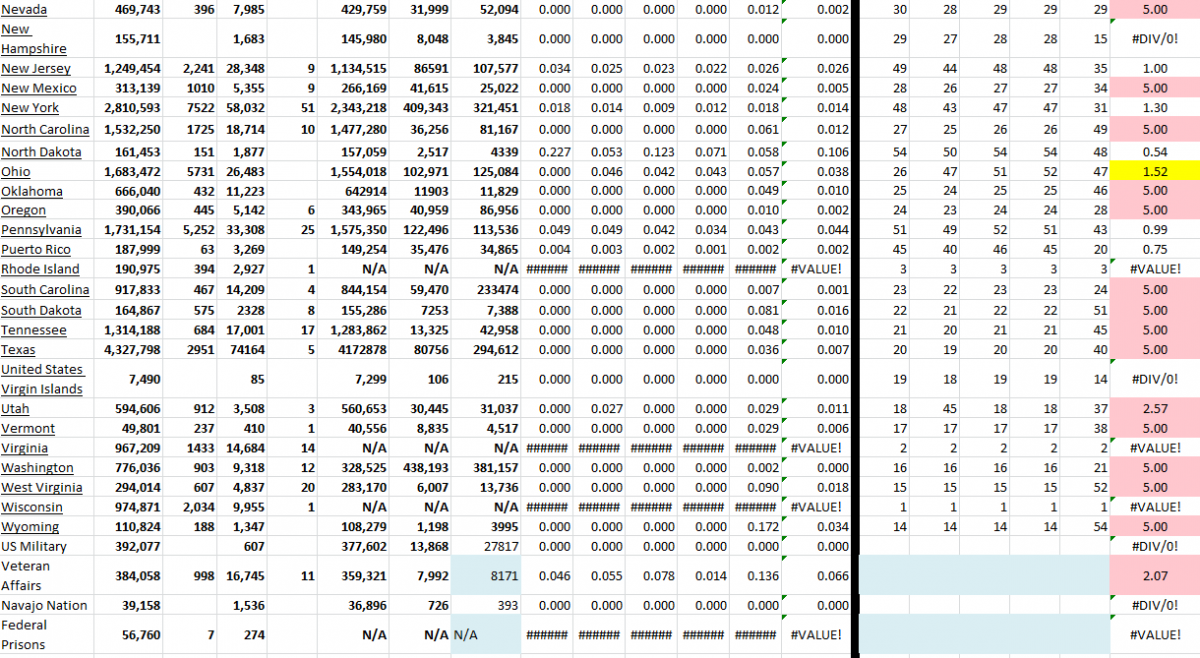Click the Navajo Nation row label
Screen dimensions: 1200x658
point(45,605)
